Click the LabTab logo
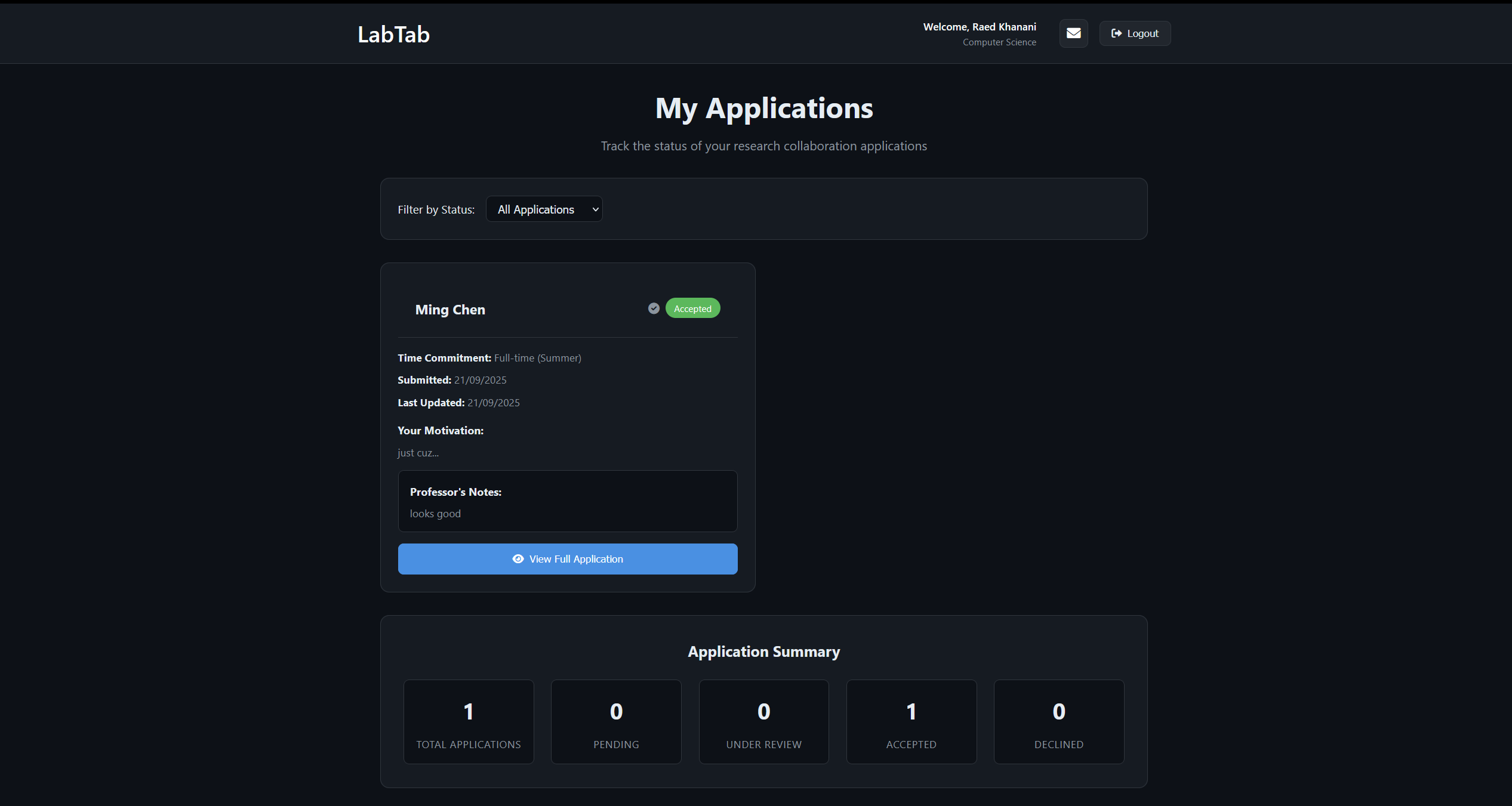This screenshot has width=1512, height=806. 393,35
